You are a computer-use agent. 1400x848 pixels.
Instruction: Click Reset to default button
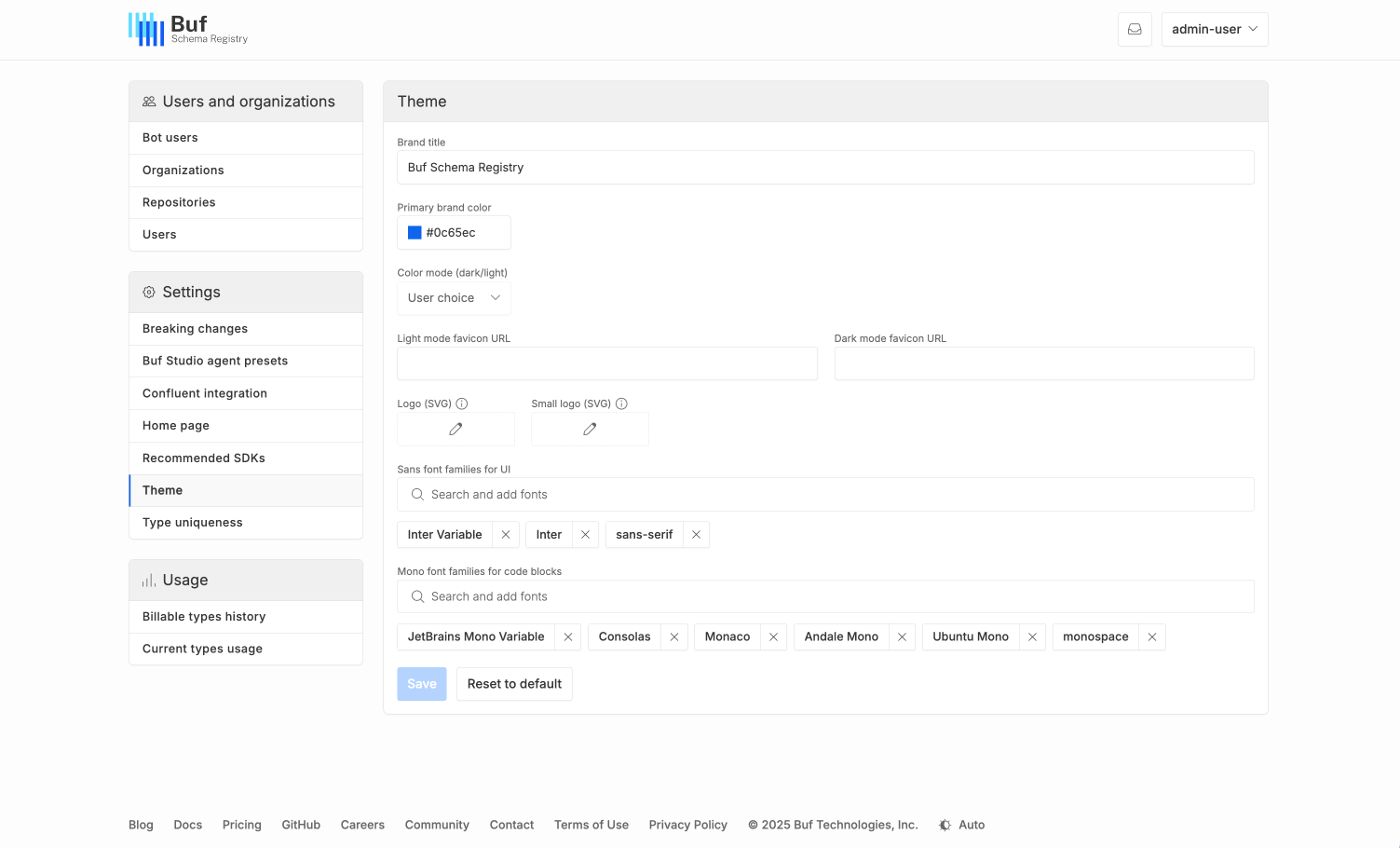[x=514, y=684]
